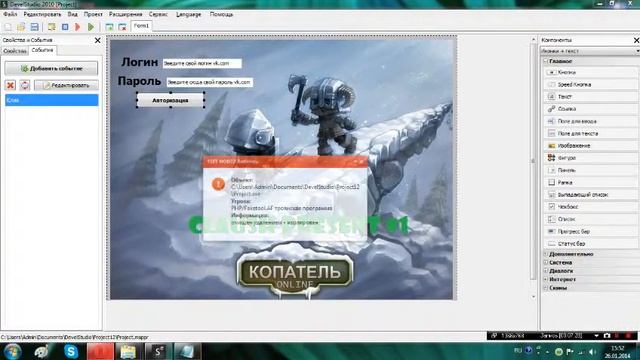Open the Файл menu
Viewport: 640px width, 360px height.
point(10,14)
